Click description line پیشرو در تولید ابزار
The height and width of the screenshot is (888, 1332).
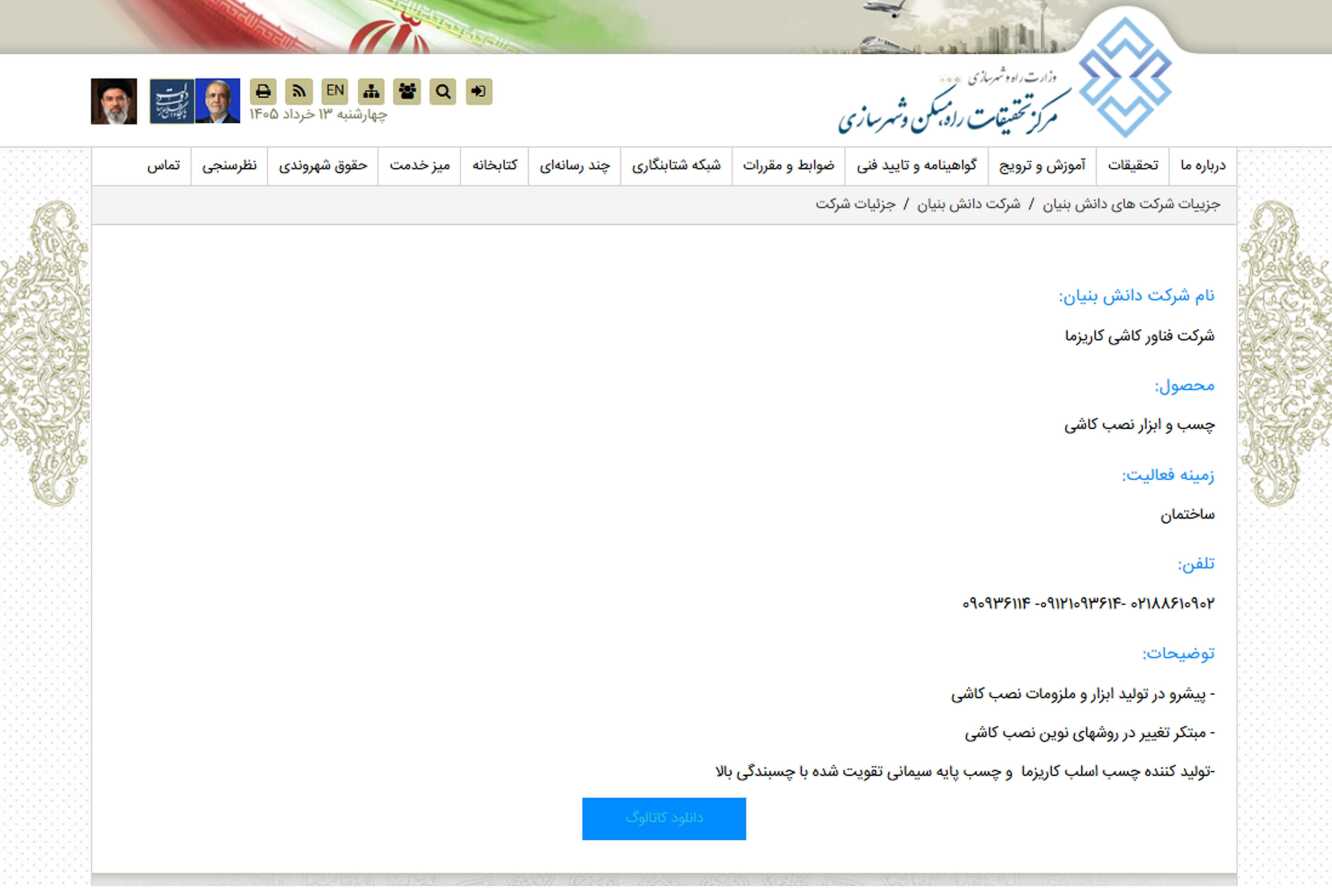(x=1083, y=693)
